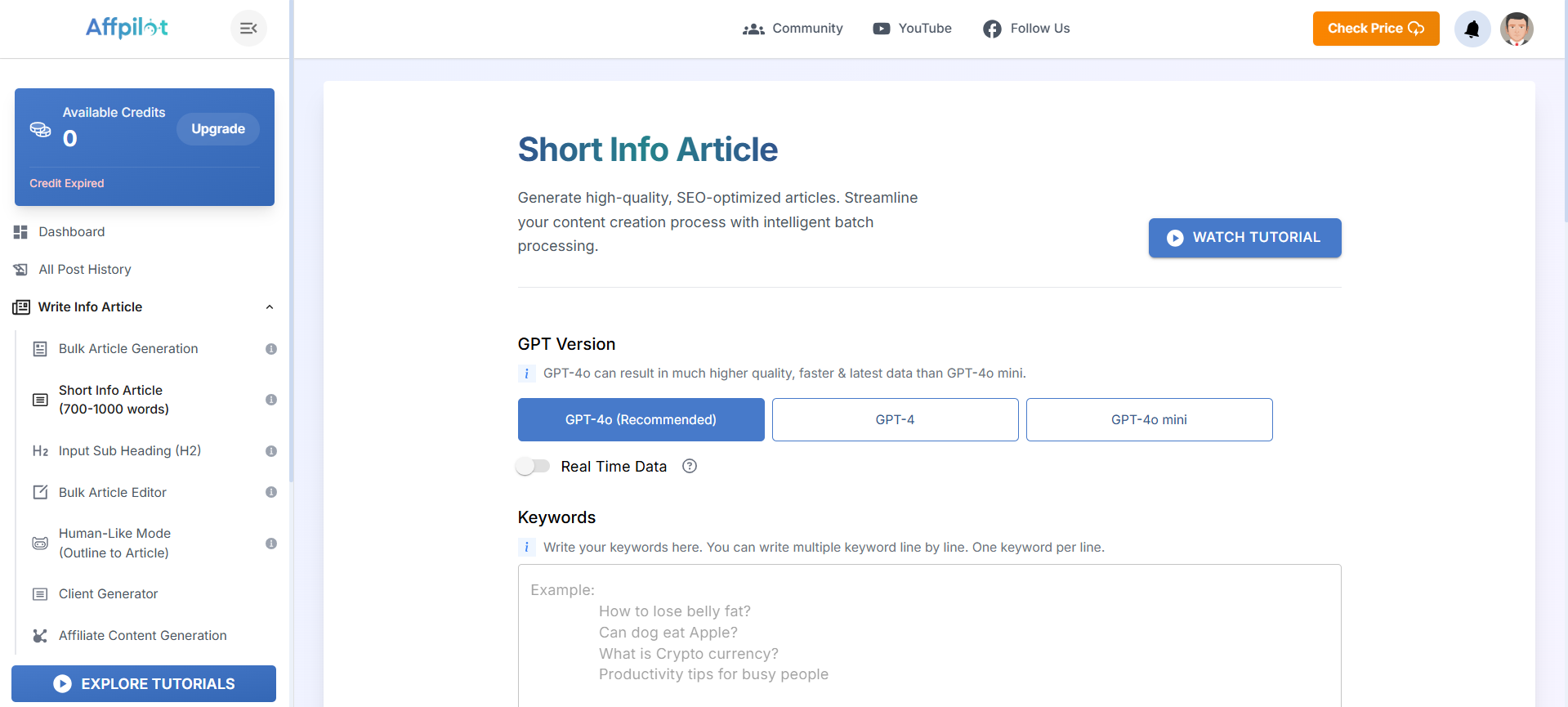Open Bulk Article Editor

[113, 493]
